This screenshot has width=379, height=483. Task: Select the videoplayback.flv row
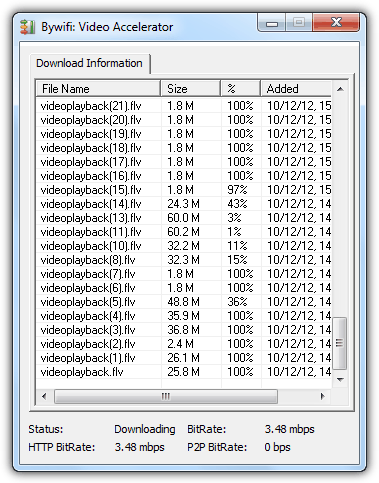pyautogui.click(x=184, y=372)
